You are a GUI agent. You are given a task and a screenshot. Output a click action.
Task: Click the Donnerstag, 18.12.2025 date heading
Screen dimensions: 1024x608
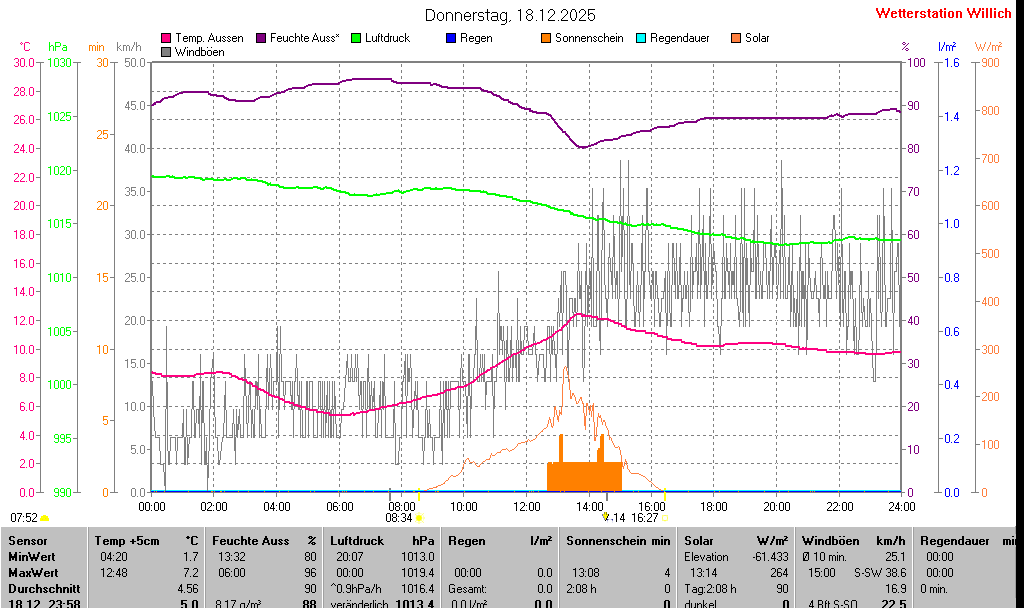[x=510, y=15]
